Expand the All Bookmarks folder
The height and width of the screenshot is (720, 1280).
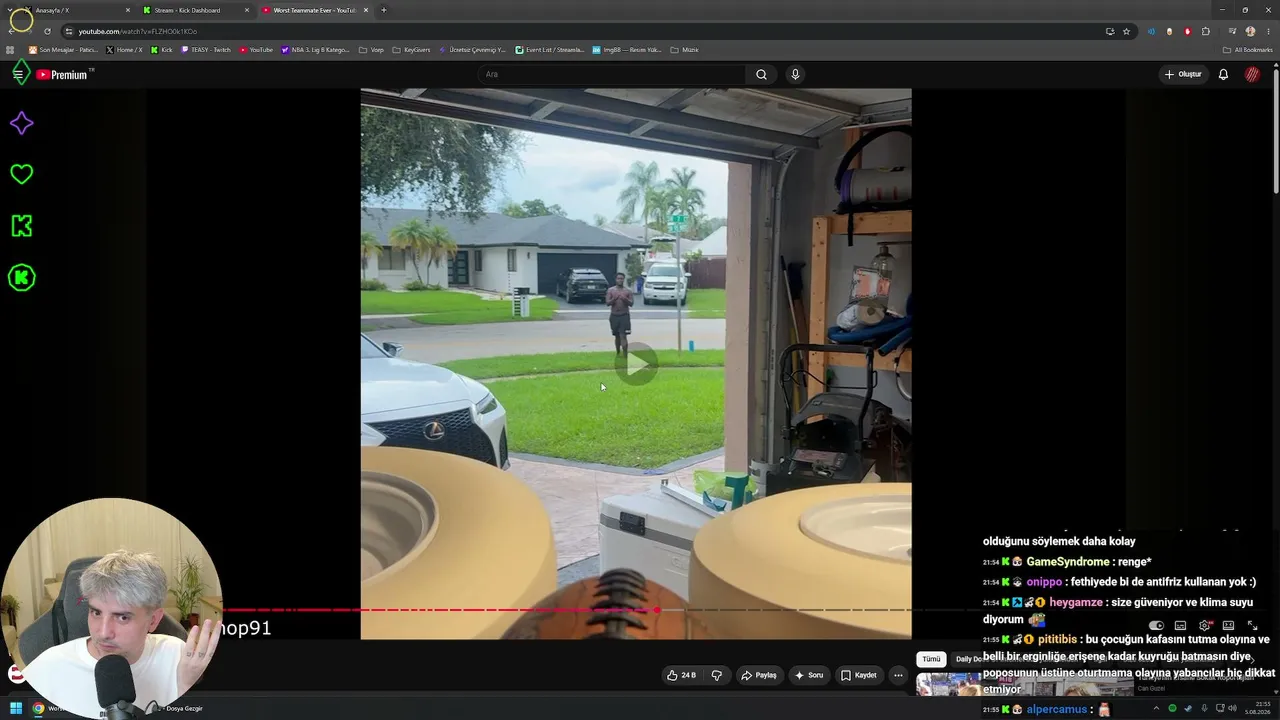[1247, 50]
